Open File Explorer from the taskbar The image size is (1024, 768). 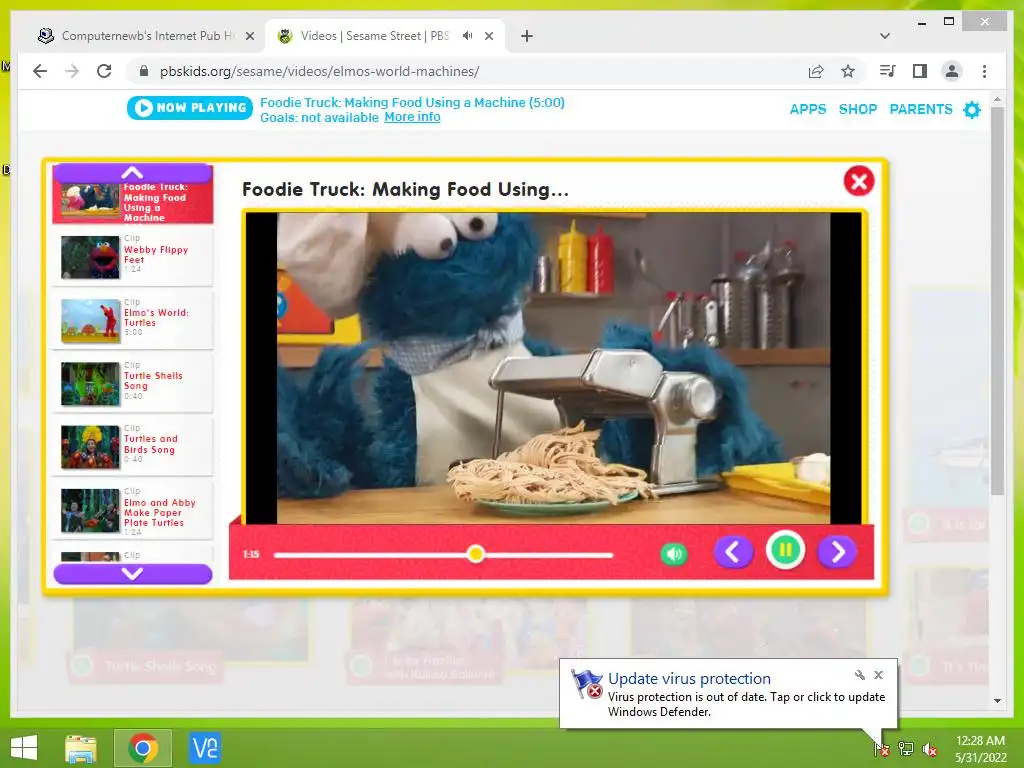click(80, 748)
